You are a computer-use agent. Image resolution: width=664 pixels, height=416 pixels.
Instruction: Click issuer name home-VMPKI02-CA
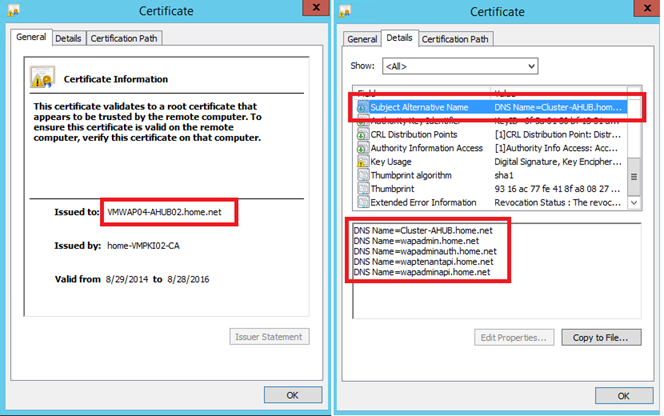click(x=143, y=246)
